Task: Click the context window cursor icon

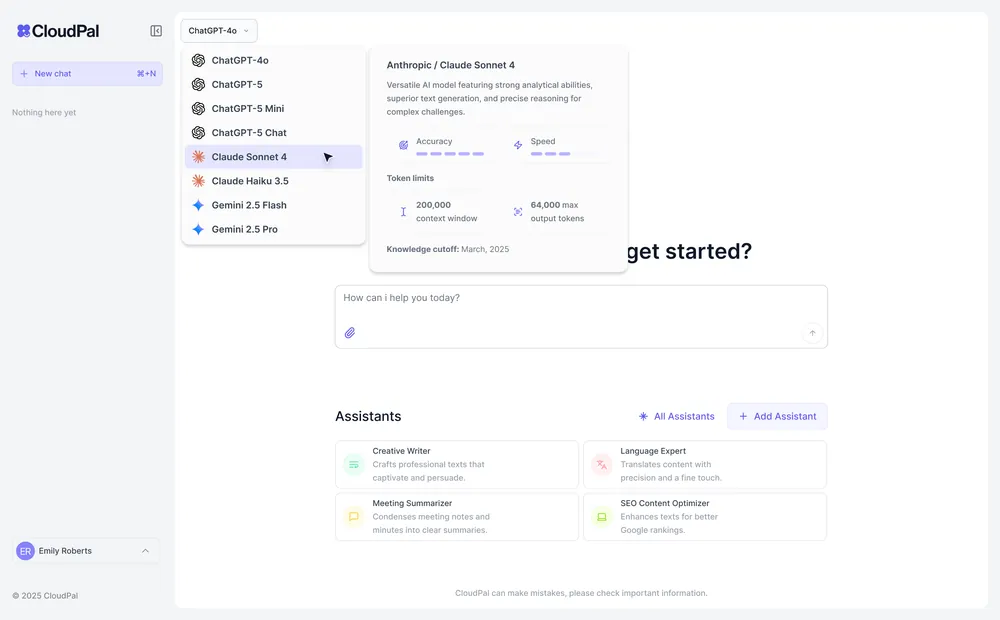Action: [403, 212]
